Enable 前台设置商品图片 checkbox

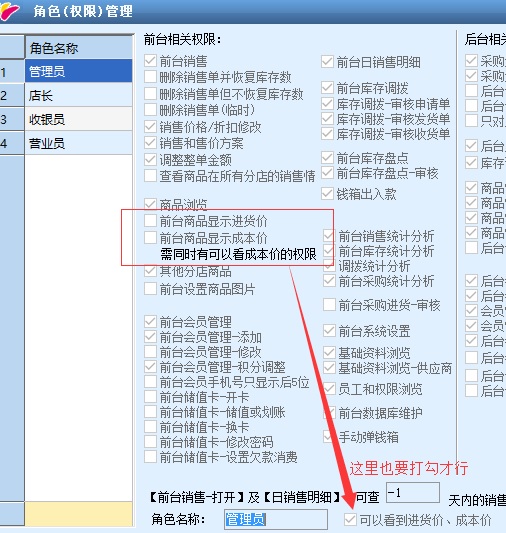coord(150,289)
